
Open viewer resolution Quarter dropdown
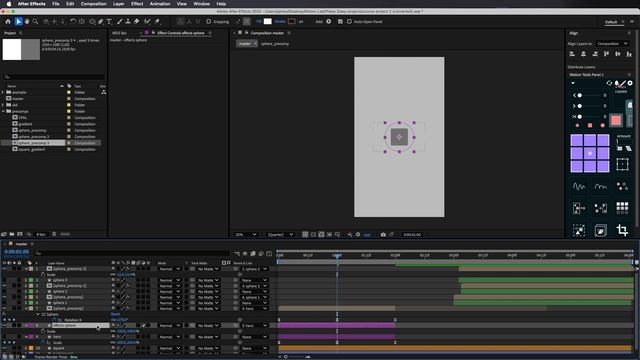pyautogui.click(x=280, y=235)
